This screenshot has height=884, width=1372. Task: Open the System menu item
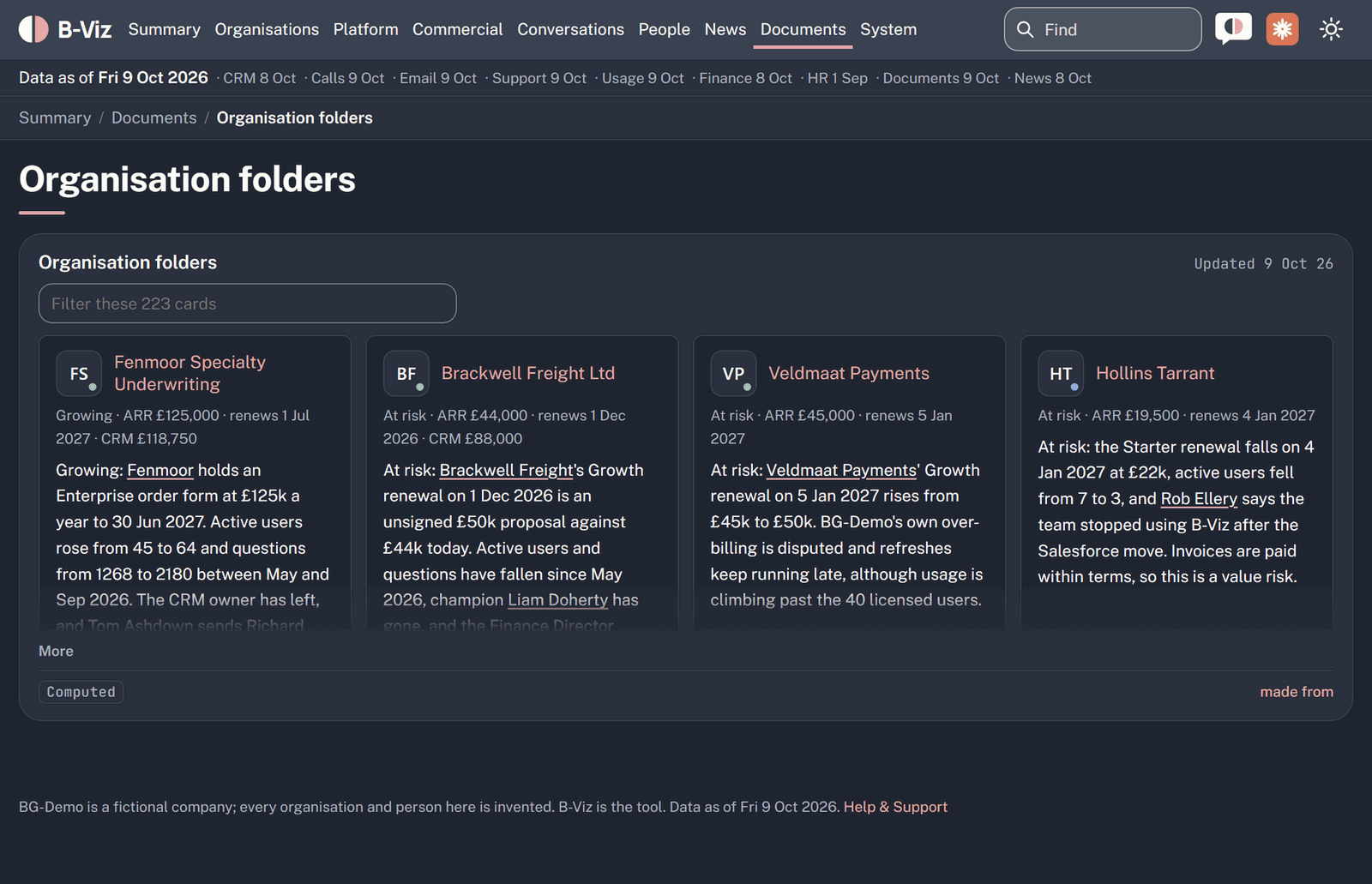coord(888,29)
